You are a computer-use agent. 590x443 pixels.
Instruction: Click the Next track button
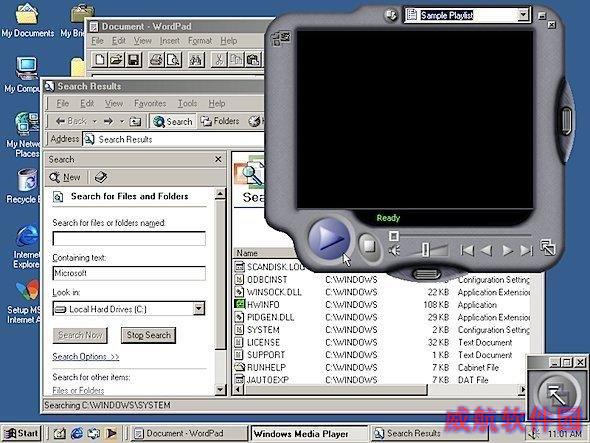(x=526, y=250)
